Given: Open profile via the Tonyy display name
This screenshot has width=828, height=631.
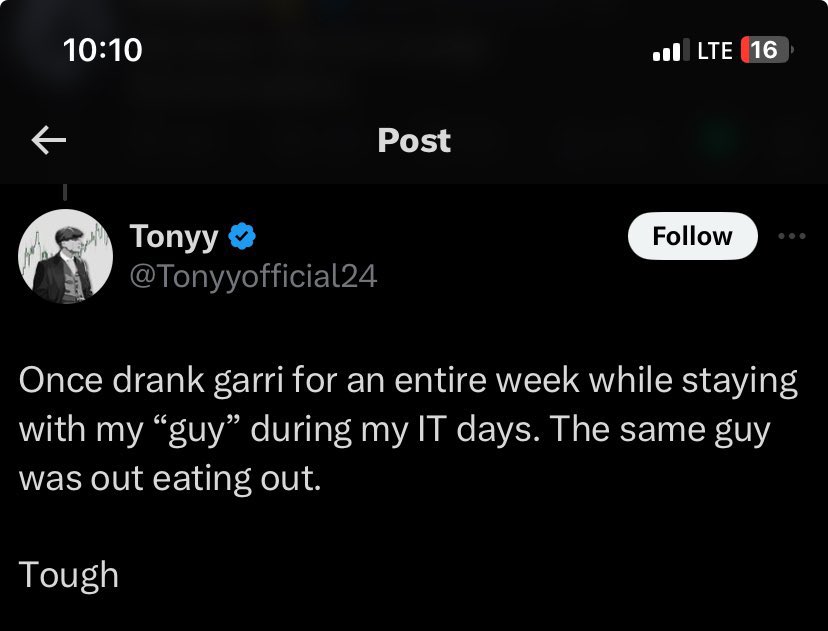Looking at the screenshot, I should [x=174, y=237].
